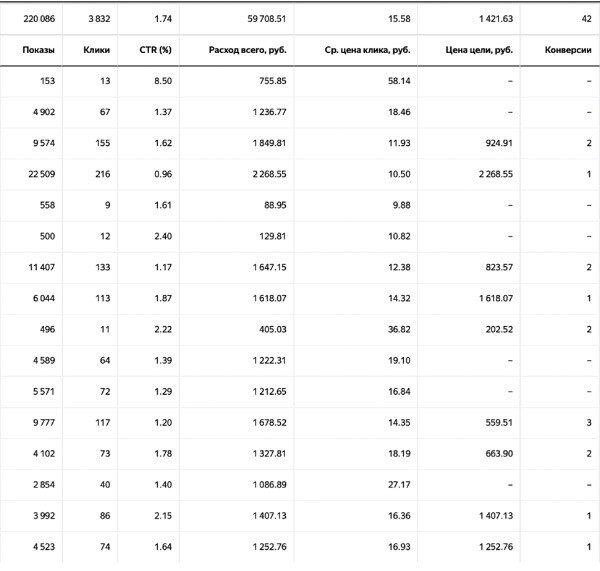
Task: Select the goal price cell 559.51
Action: pos(499,423)
